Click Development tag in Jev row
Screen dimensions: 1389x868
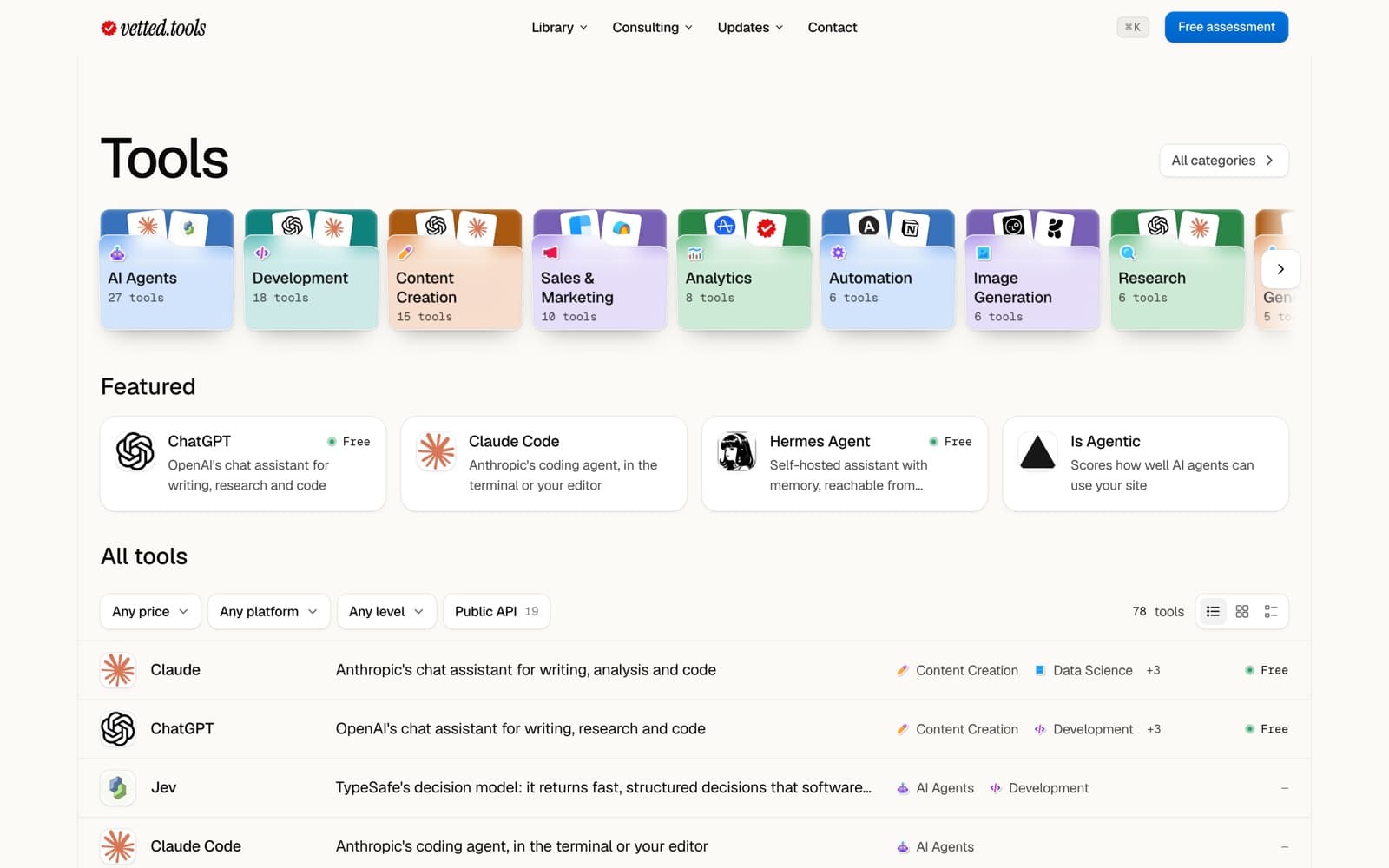click(x=1039, y=788)
